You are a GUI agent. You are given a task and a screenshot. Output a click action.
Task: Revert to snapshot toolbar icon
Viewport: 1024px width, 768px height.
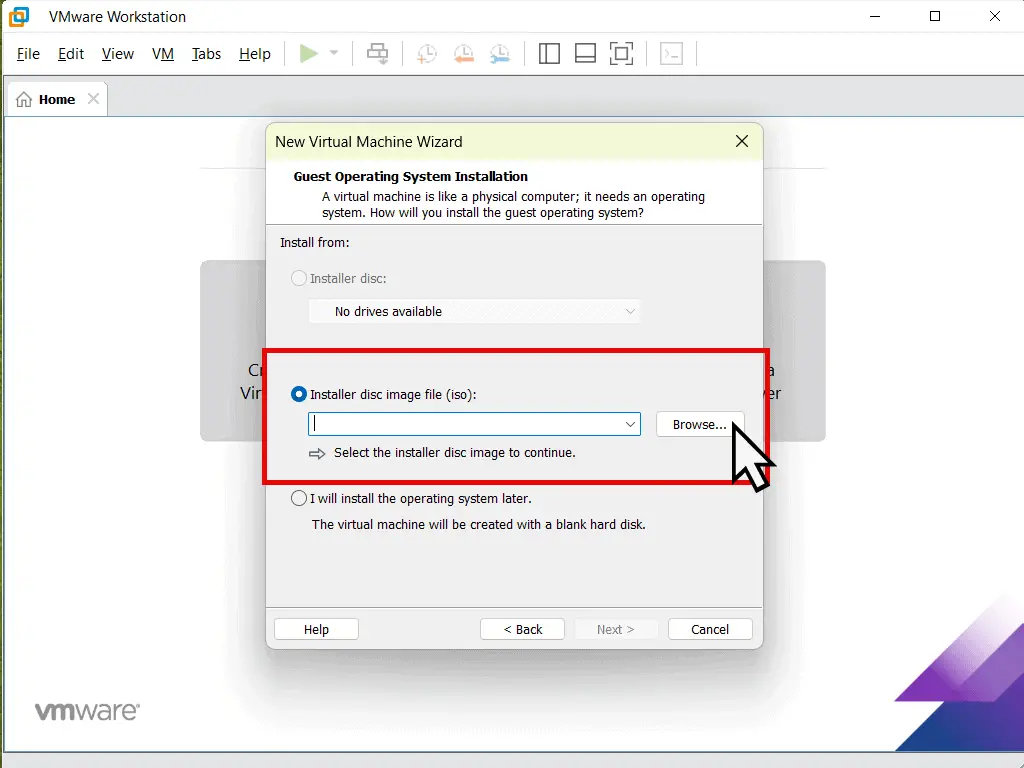(x=464, y=54)
